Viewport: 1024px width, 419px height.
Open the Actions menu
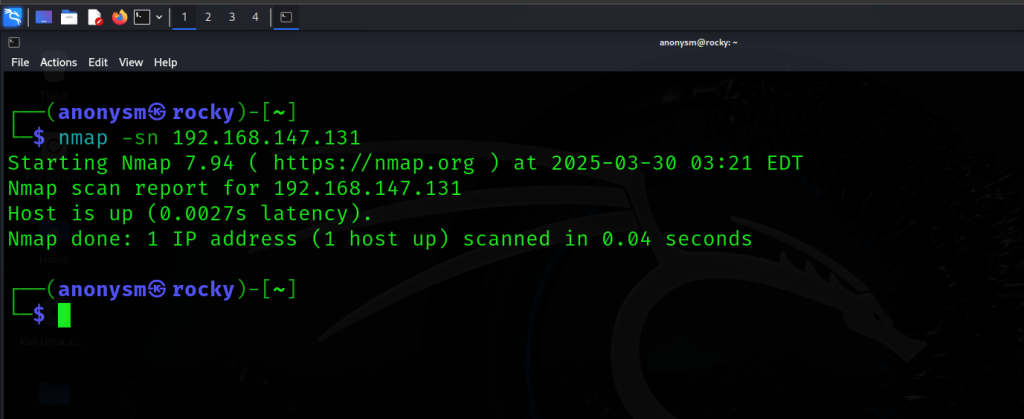(x=59, y=63)
